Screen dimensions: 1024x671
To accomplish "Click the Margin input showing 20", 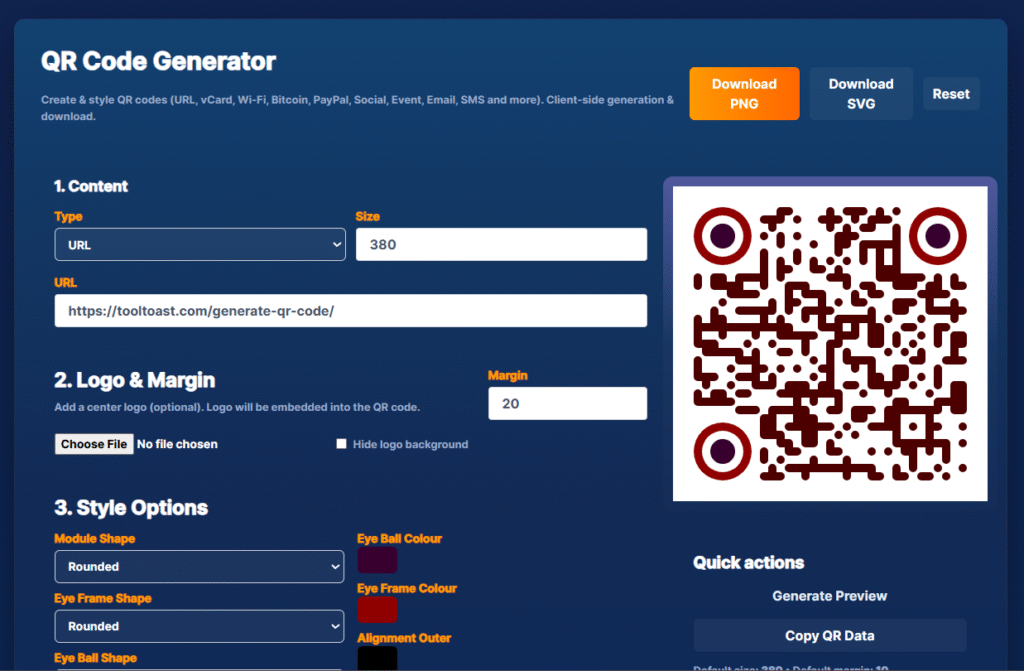I will pyautogui.click(x=566, y=403).
